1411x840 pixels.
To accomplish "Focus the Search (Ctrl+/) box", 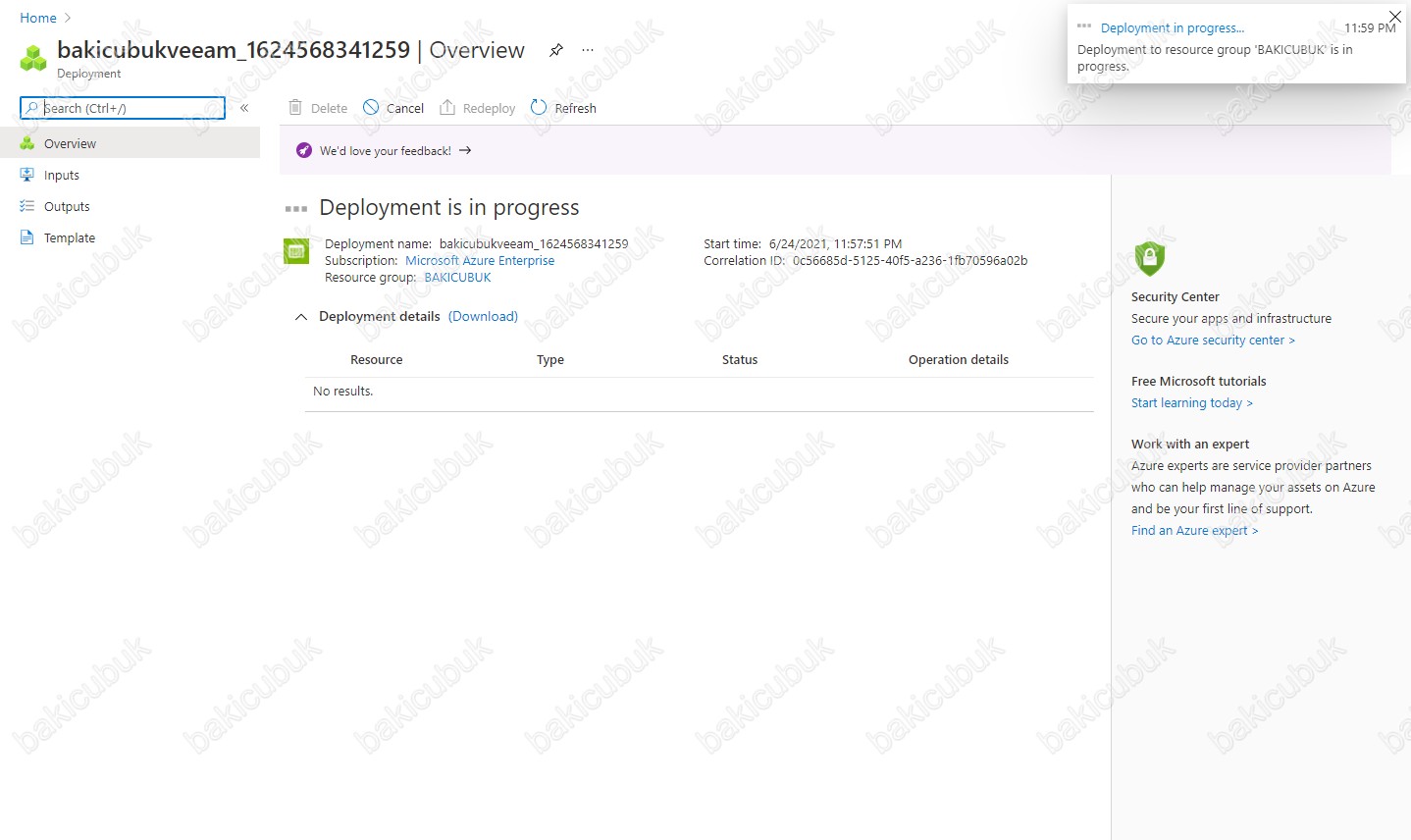I will tap(123, 108).
